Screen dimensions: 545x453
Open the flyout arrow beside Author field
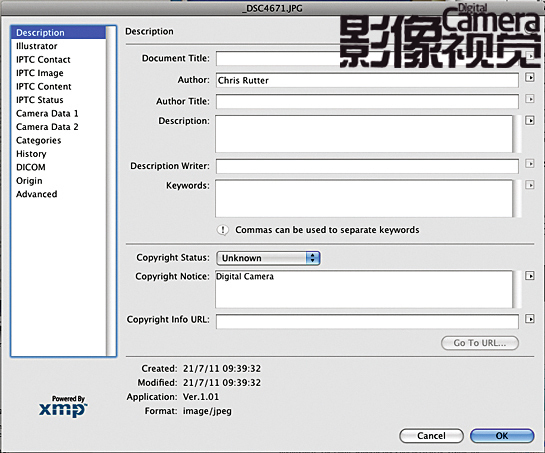coord(529,78)
